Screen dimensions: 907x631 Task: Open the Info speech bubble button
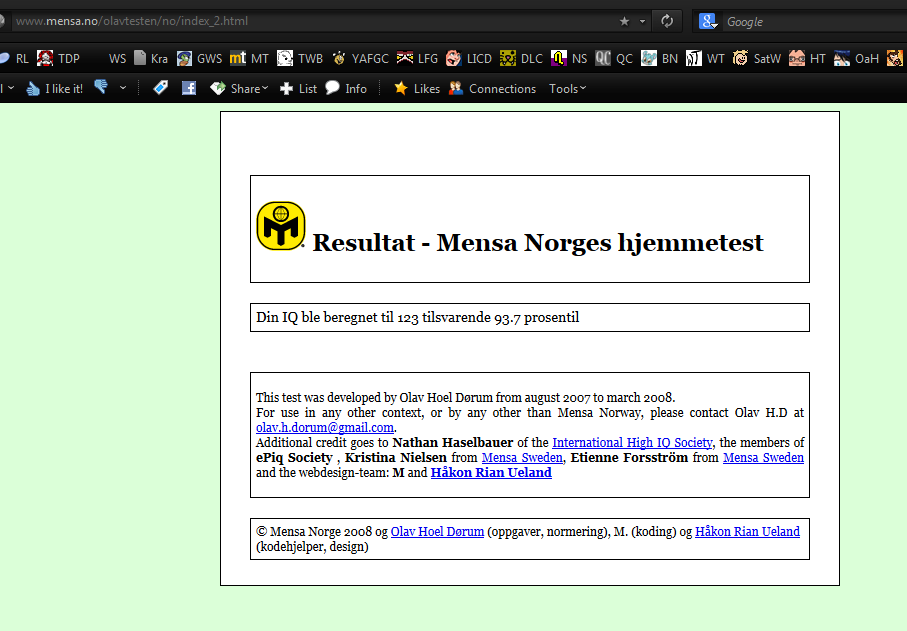(346, 88)
